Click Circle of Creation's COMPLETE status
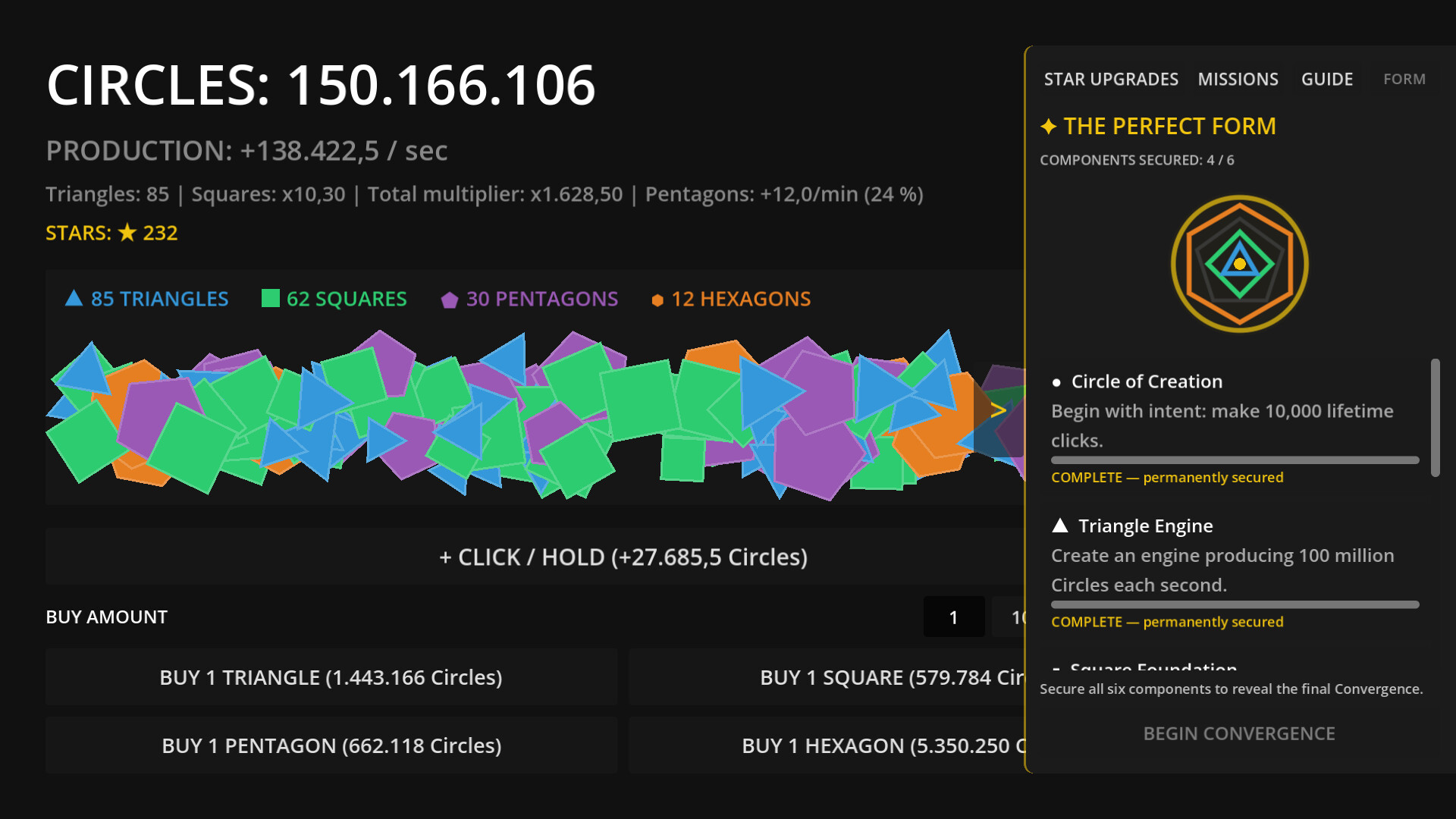The image size is (1456, 819). click(x=1167, y=477)
